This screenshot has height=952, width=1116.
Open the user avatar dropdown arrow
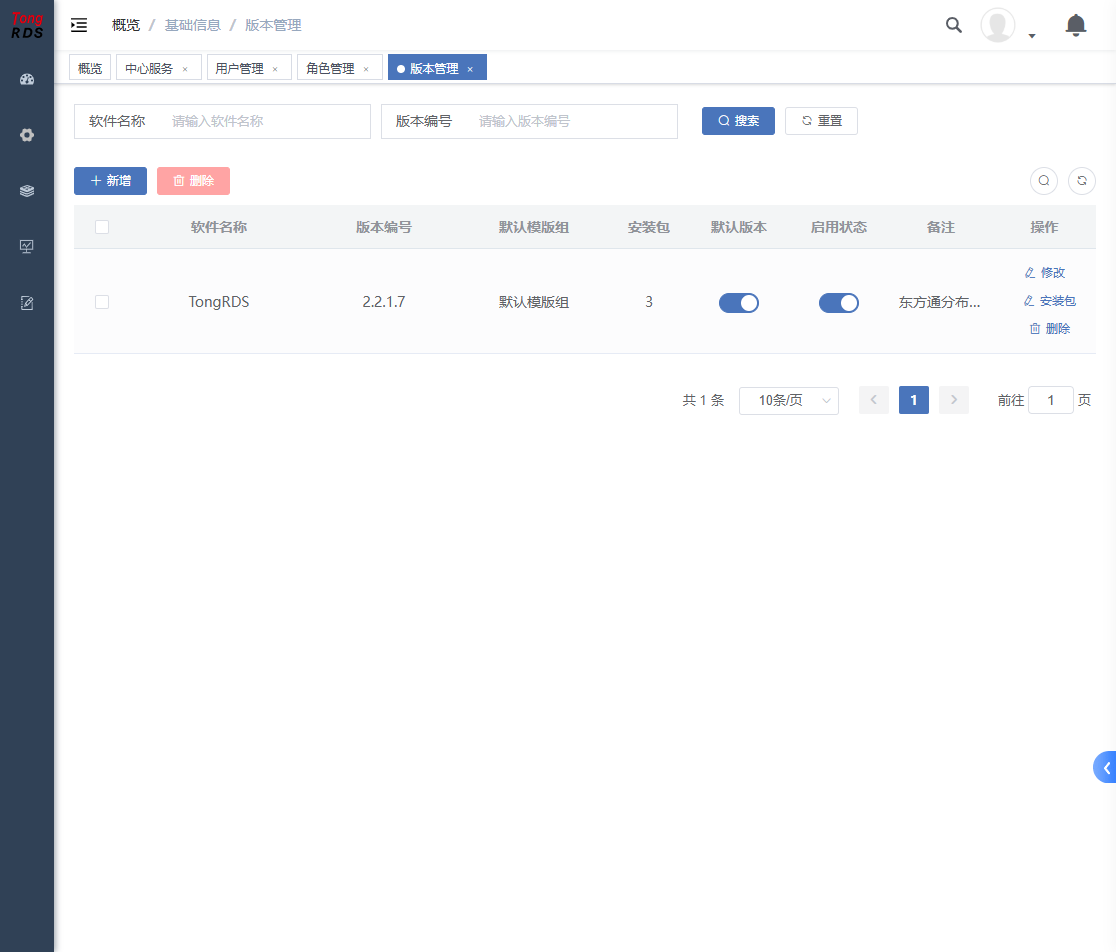pyautogui.click(x=1032, y=36)
